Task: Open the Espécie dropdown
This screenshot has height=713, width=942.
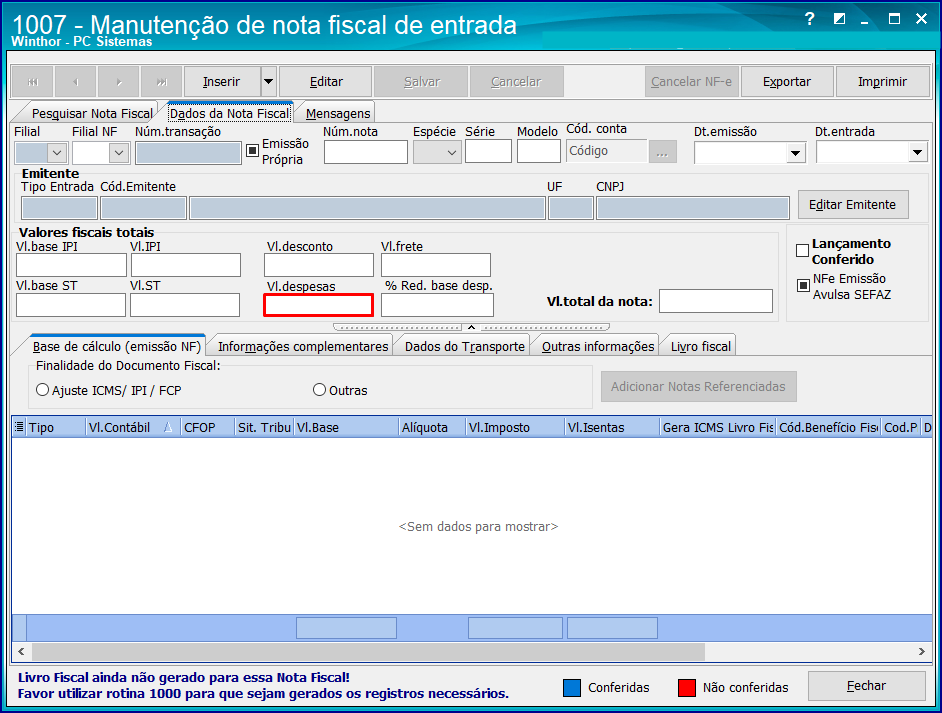Action: [452, 153]
